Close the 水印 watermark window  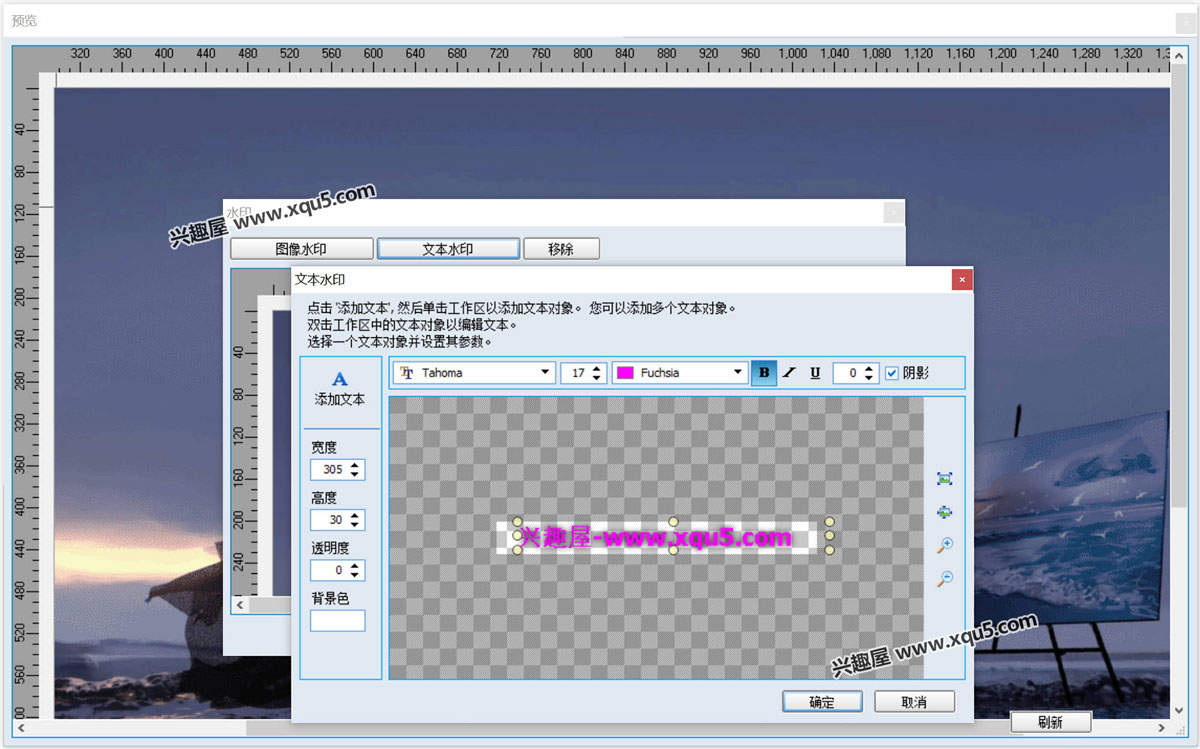click(893, 213)
